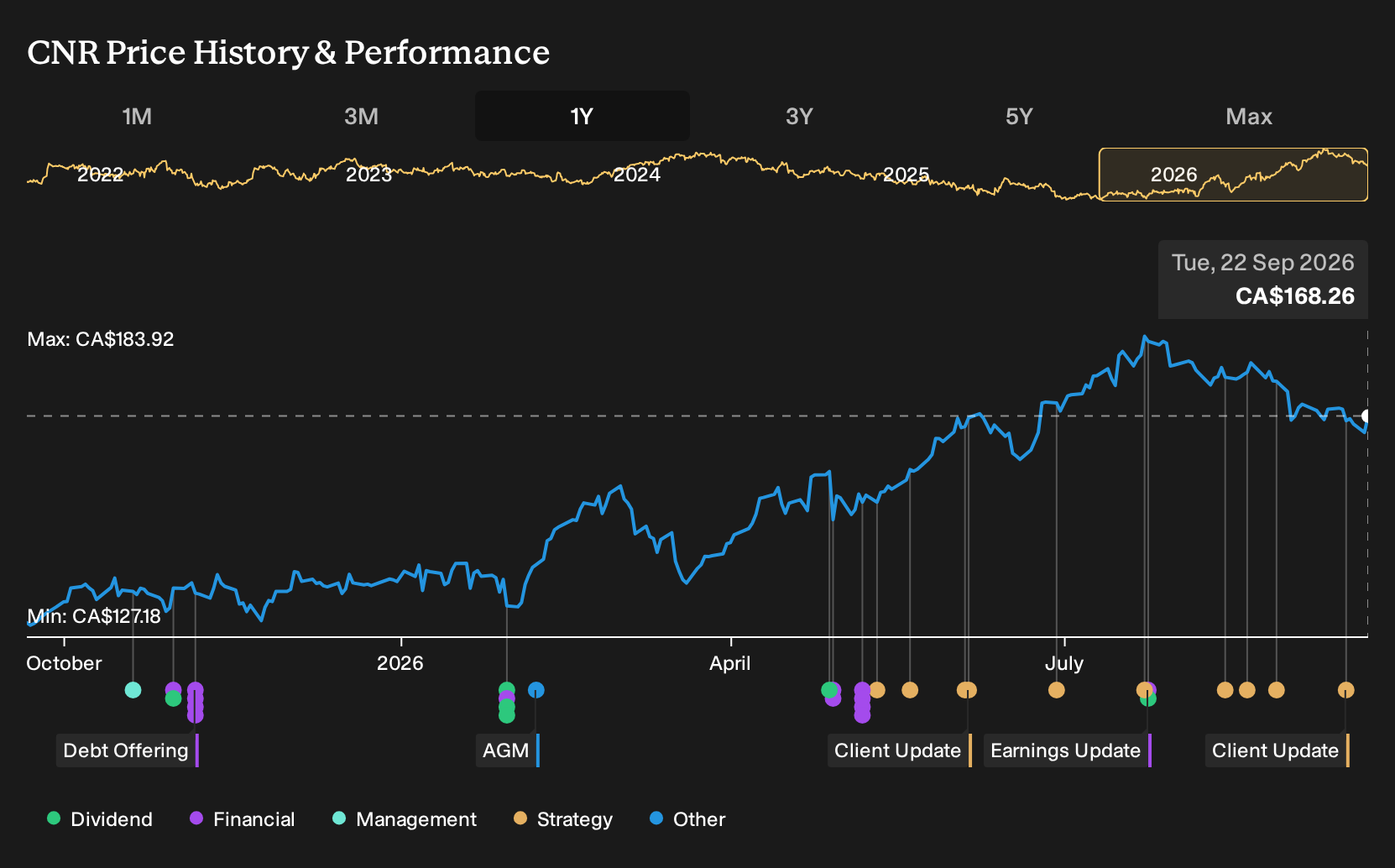Click the teal Management event dot in October
This screenshot has height=868, width=1395.
pyautogui.click(x=133, y=690)
